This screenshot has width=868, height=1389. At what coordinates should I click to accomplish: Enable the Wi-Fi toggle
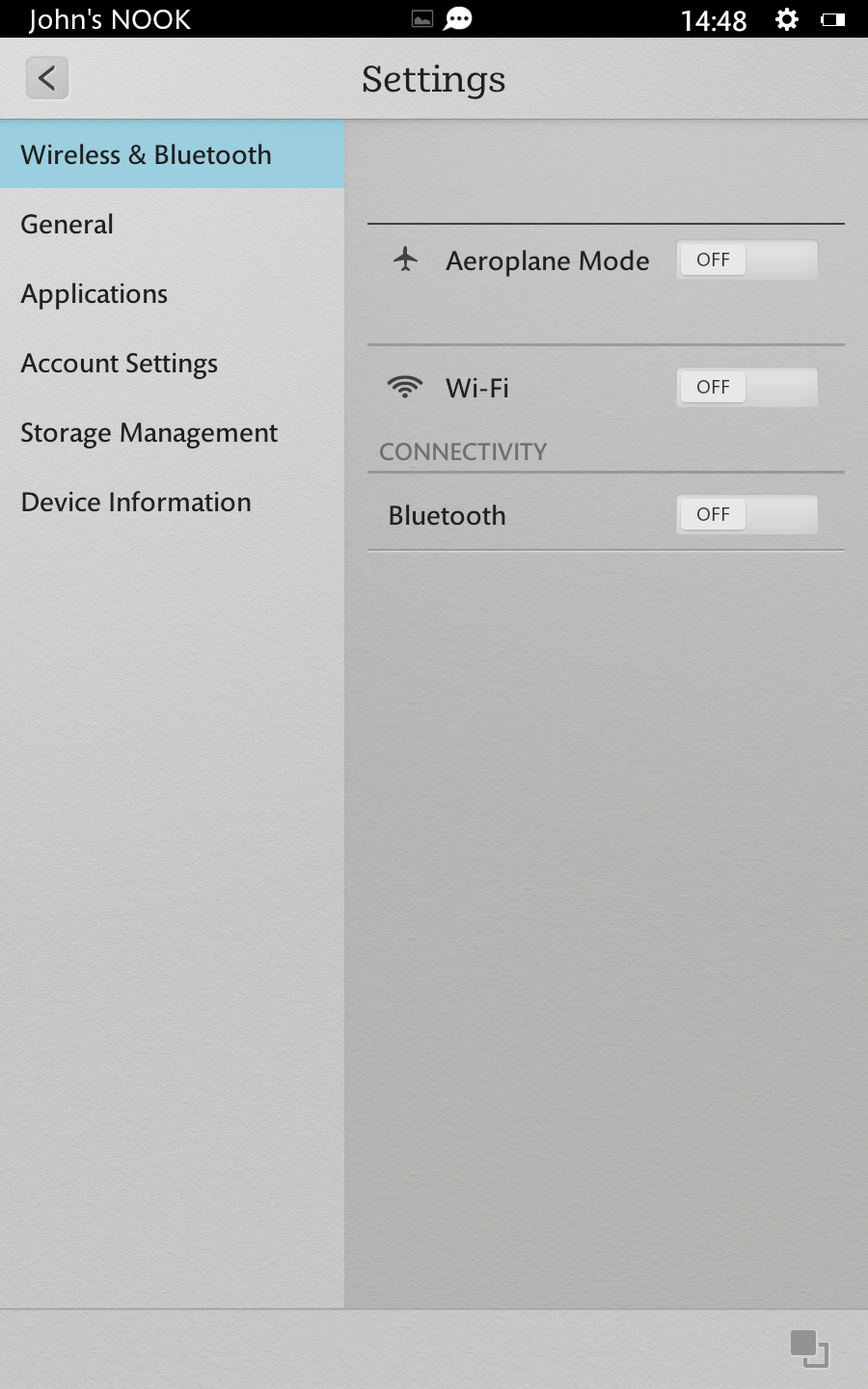tap(746, 387)
